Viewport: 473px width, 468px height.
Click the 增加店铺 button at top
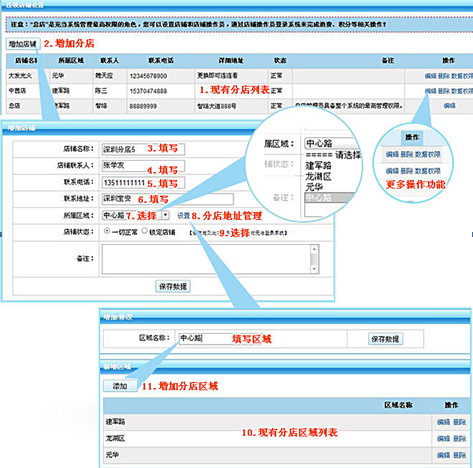[23, 44]
